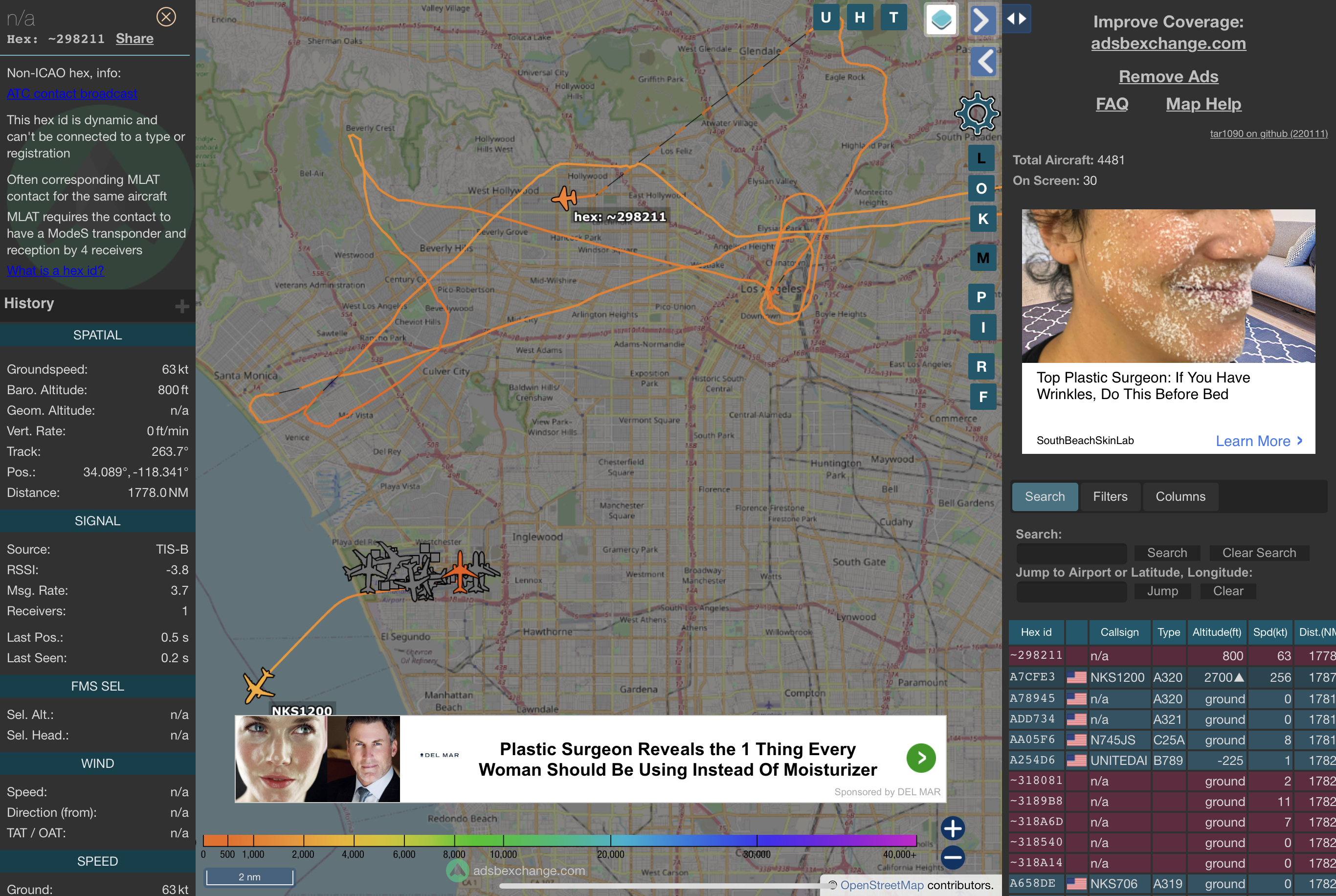
Task: Sort table by Callsign column
Action: pyautogui.click(x=1119, y=632)
